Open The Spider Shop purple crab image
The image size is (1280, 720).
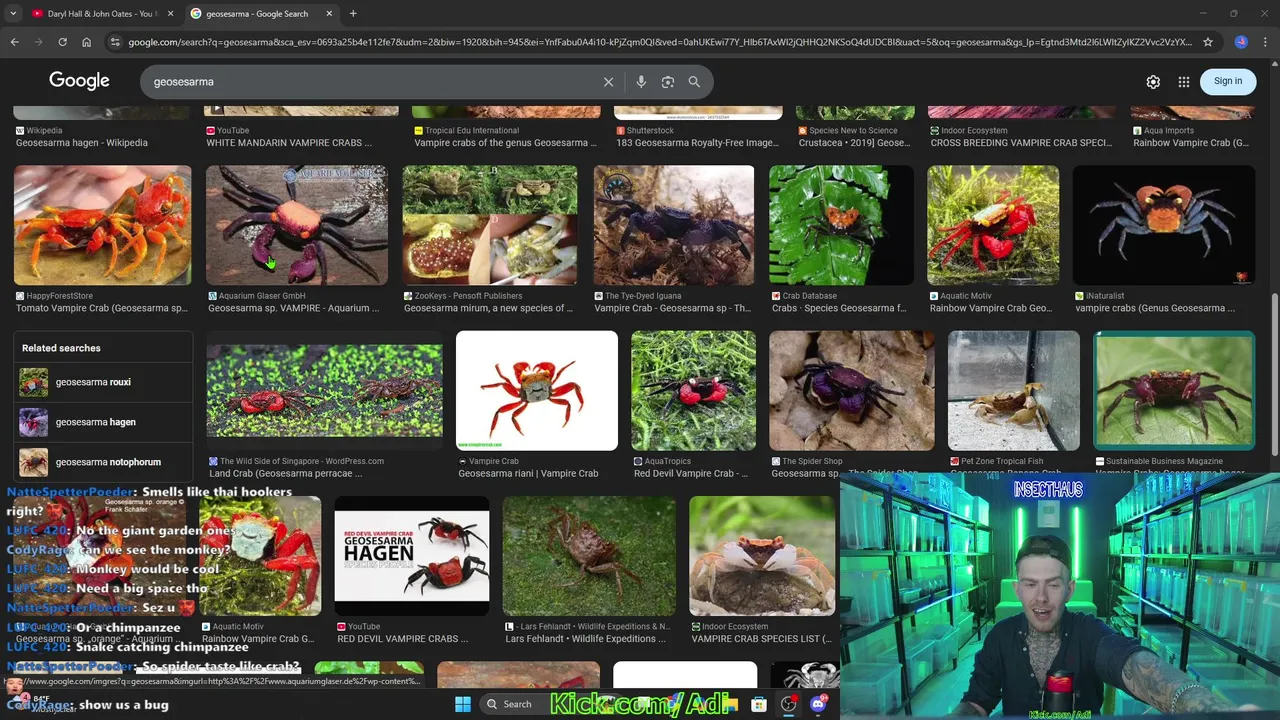(x=852, y=391)
